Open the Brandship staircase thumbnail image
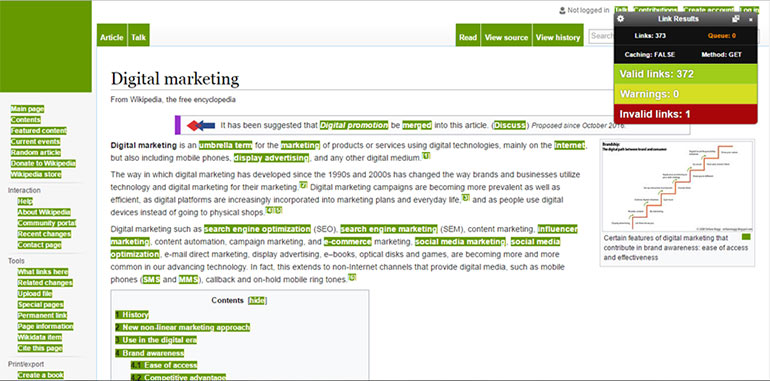The height and width of the screenshot is (381, 770). pyautogui.click(x=677, y=187)
